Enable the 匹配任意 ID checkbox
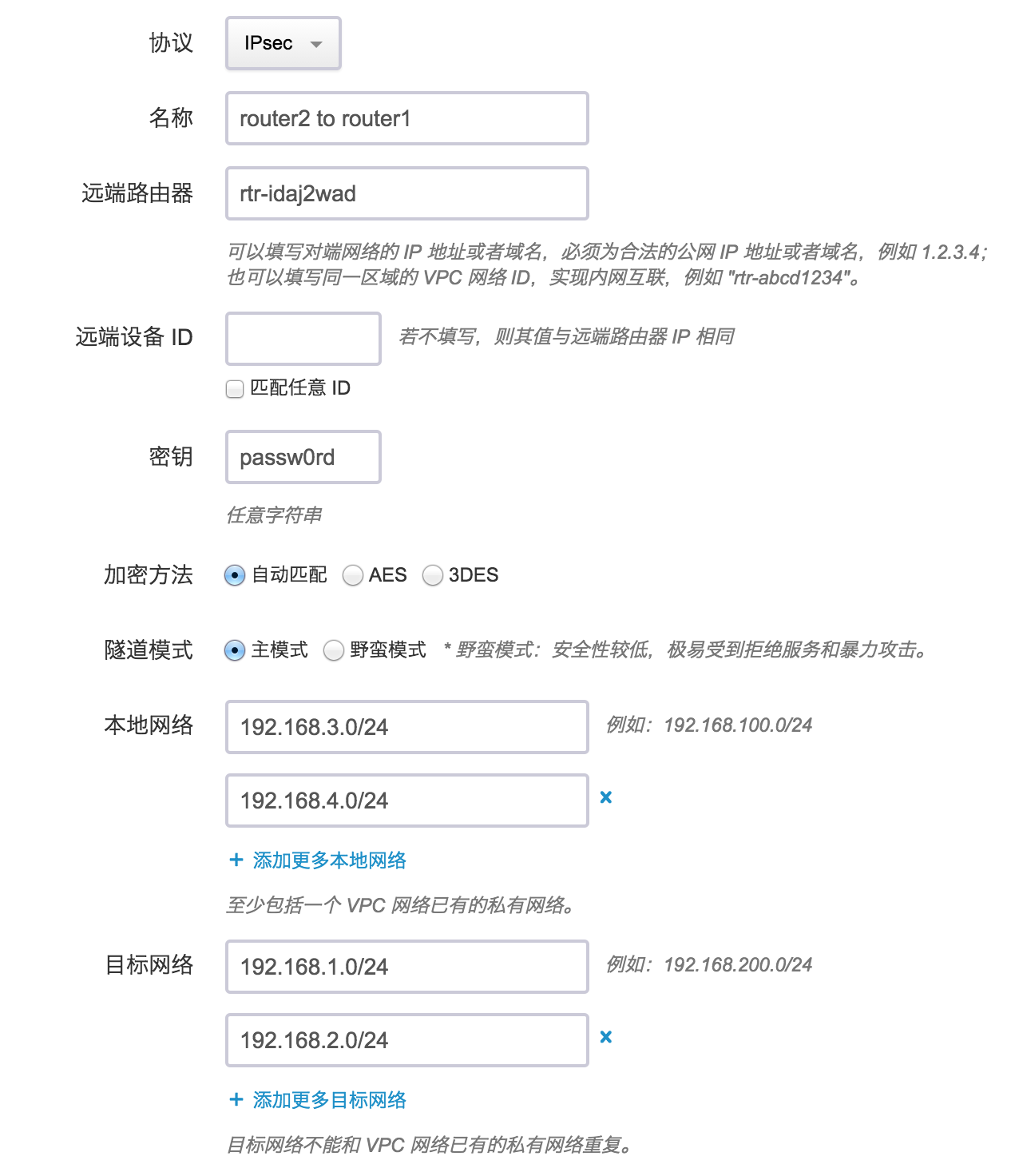This screenshot has width=1011, height=1176. (x=235, y=389)
